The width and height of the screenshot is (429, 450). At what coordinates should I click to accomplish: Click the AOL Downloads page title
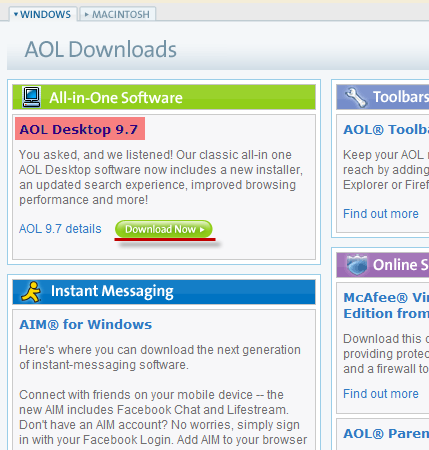pyautogui.click(x=101, y=49)
